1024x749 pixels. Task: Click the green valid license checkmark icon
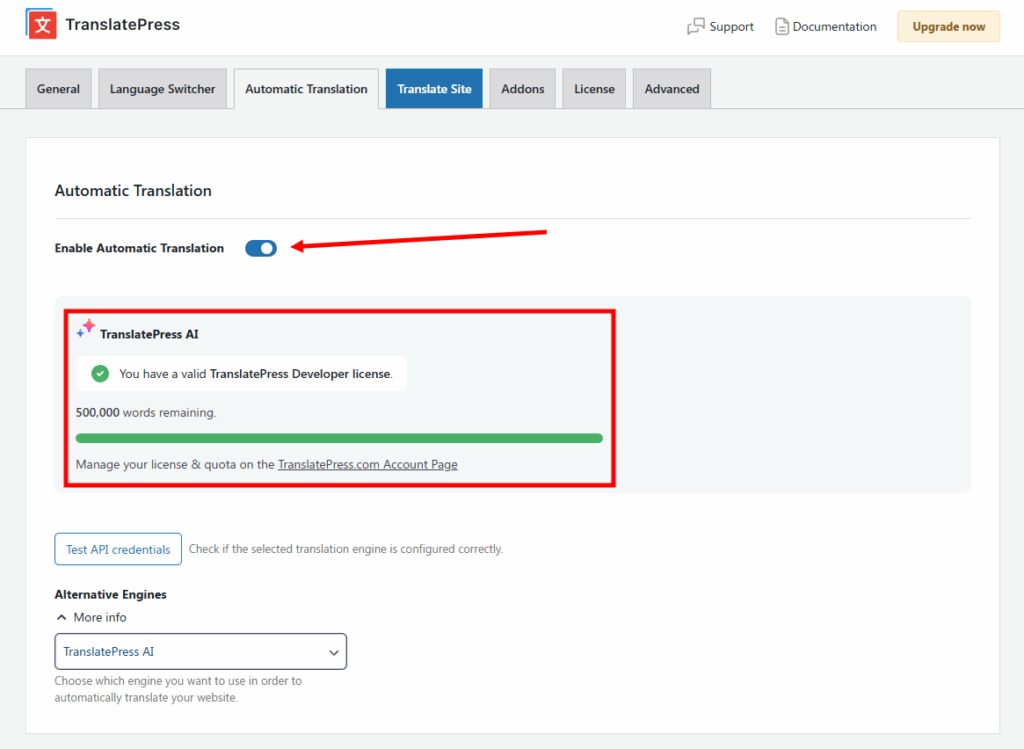[x=100, y=374]
